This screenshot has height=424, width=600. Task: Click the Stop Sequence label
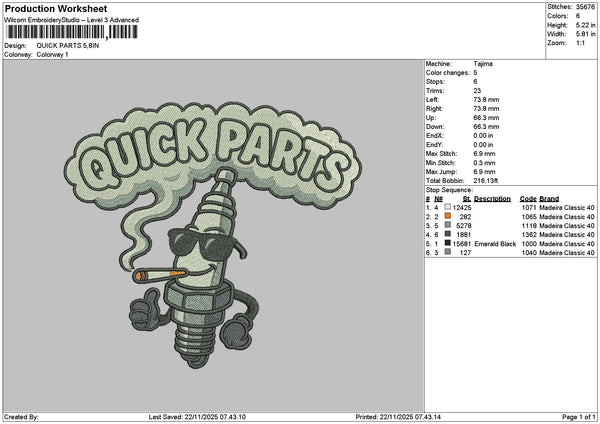449,190
